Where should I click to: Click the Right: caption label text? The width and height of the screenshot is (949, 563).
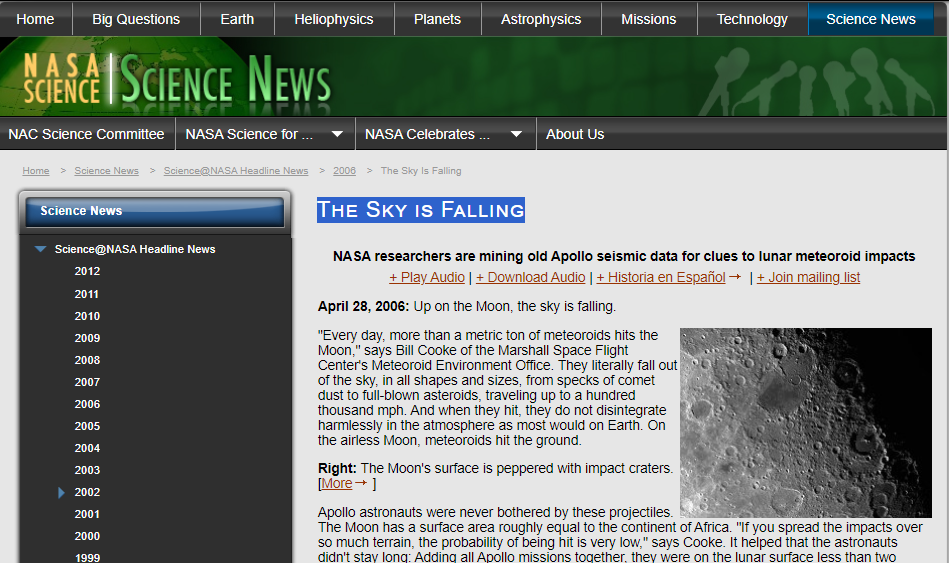pos(337,469)
